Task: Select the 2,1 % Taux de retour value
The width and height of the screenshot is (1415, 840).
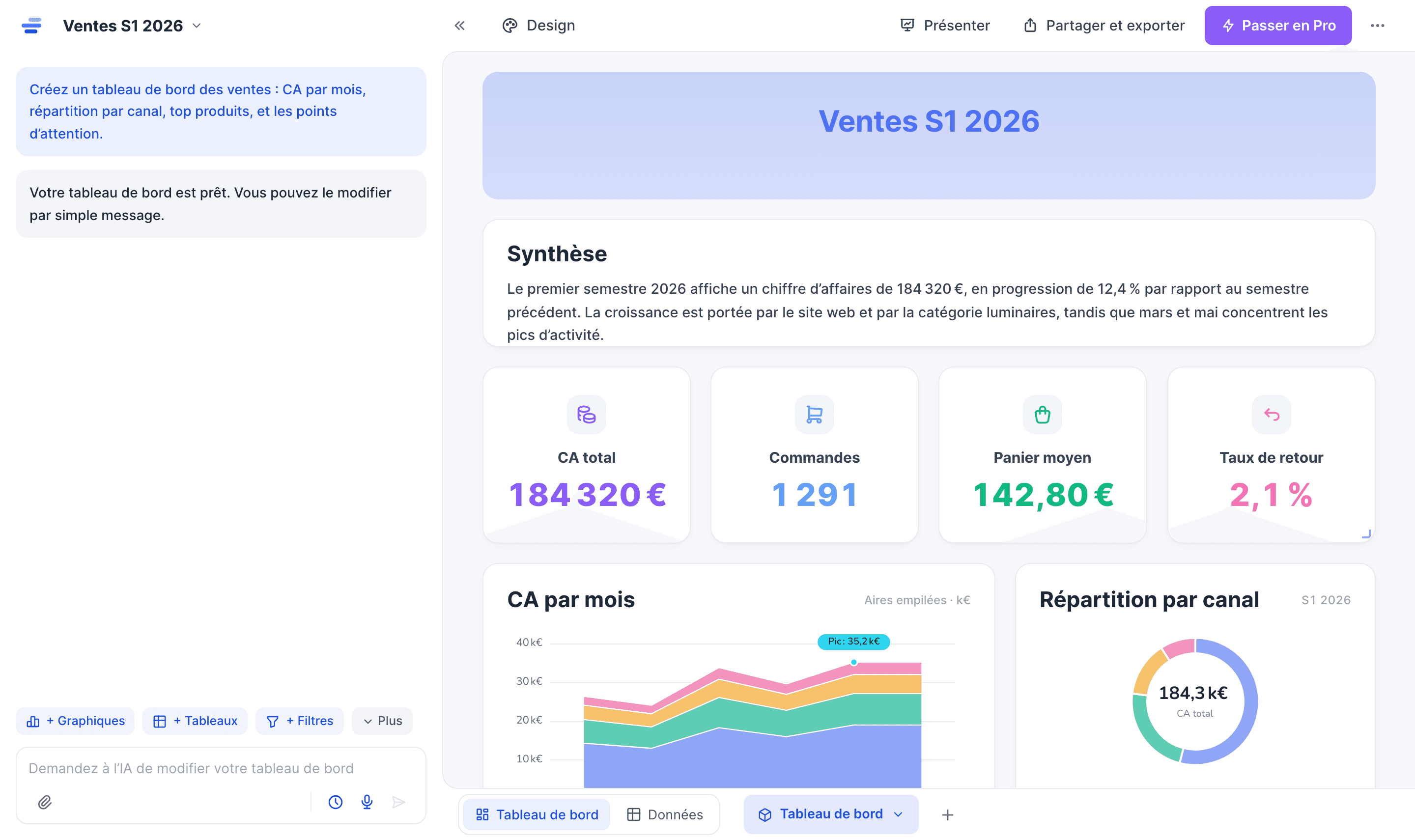Action: pyautogui.click(x=1271, y=495)
